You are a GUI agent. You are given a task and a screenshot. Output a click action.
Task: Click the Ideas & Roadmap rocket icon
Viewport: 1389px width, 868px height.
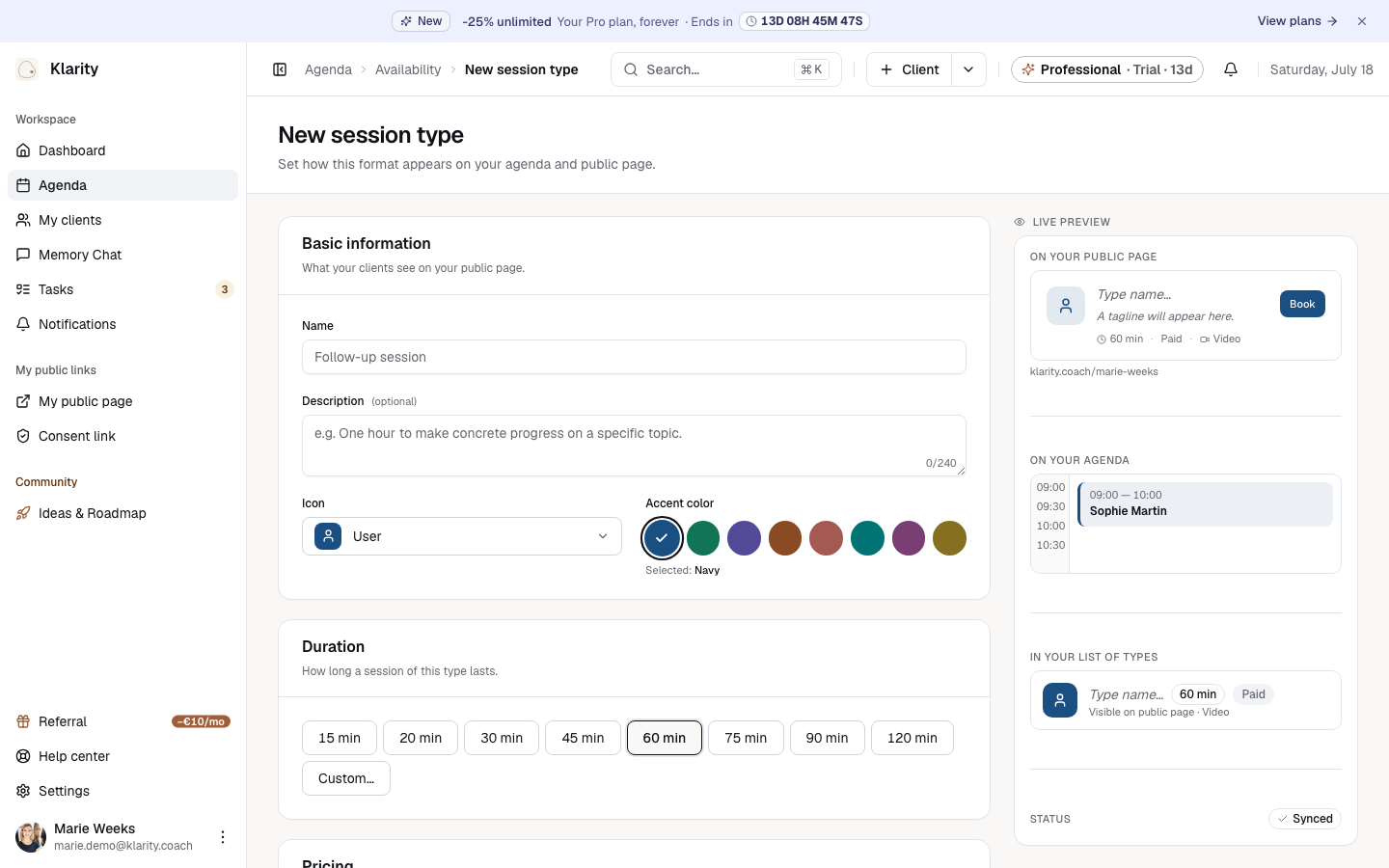click(x=23, y=513)
